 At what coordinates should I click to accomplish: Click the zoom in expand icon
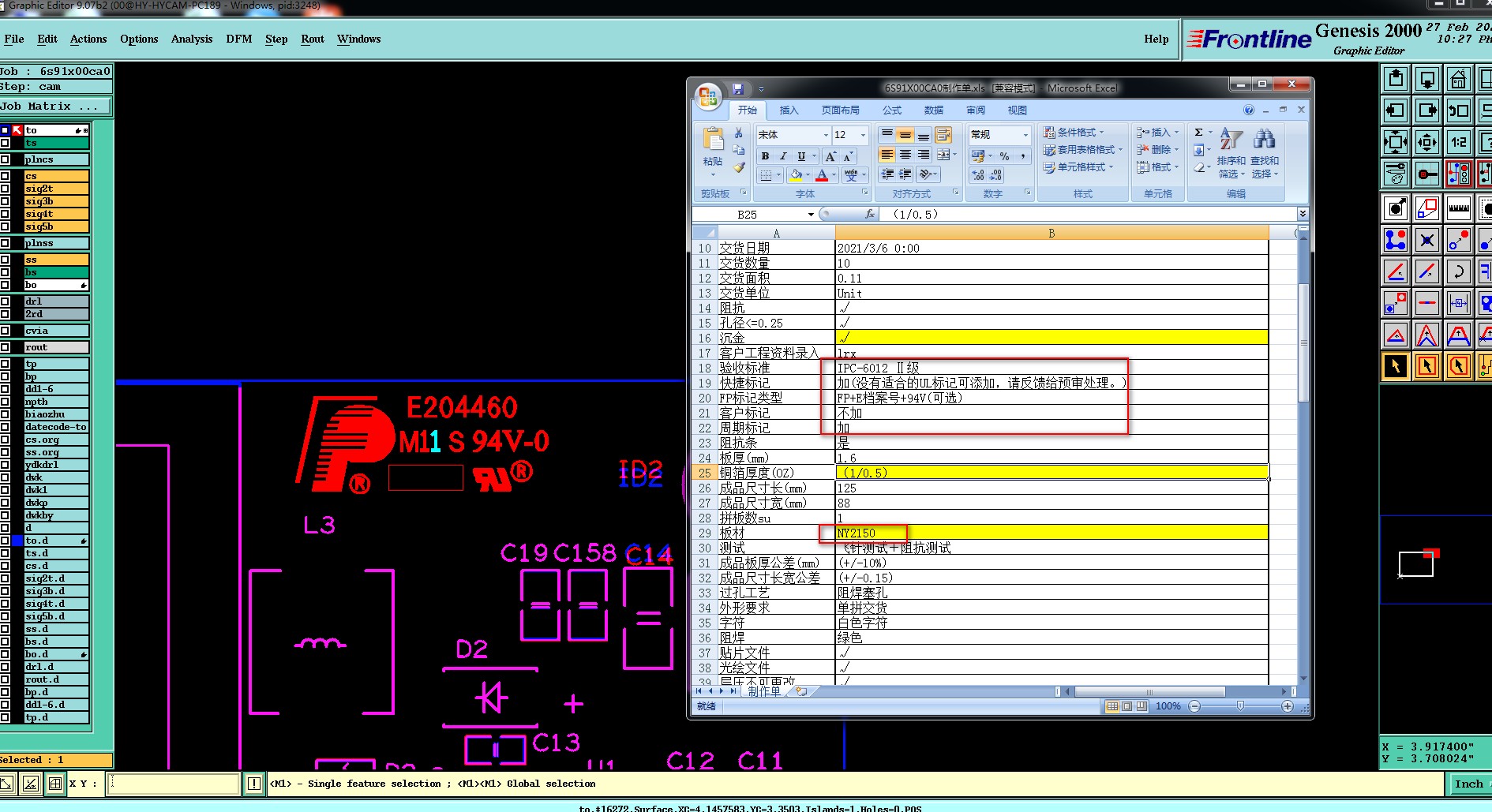(1396, 142)
